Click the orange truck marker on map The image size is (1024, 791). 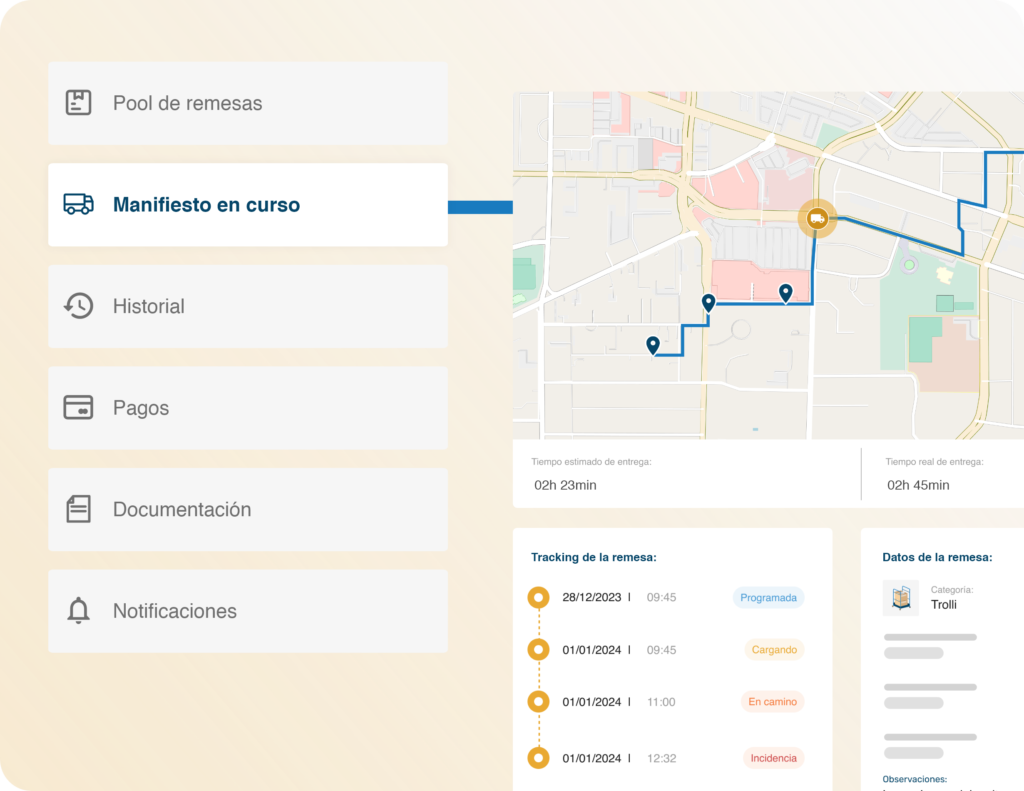point(817,219)
